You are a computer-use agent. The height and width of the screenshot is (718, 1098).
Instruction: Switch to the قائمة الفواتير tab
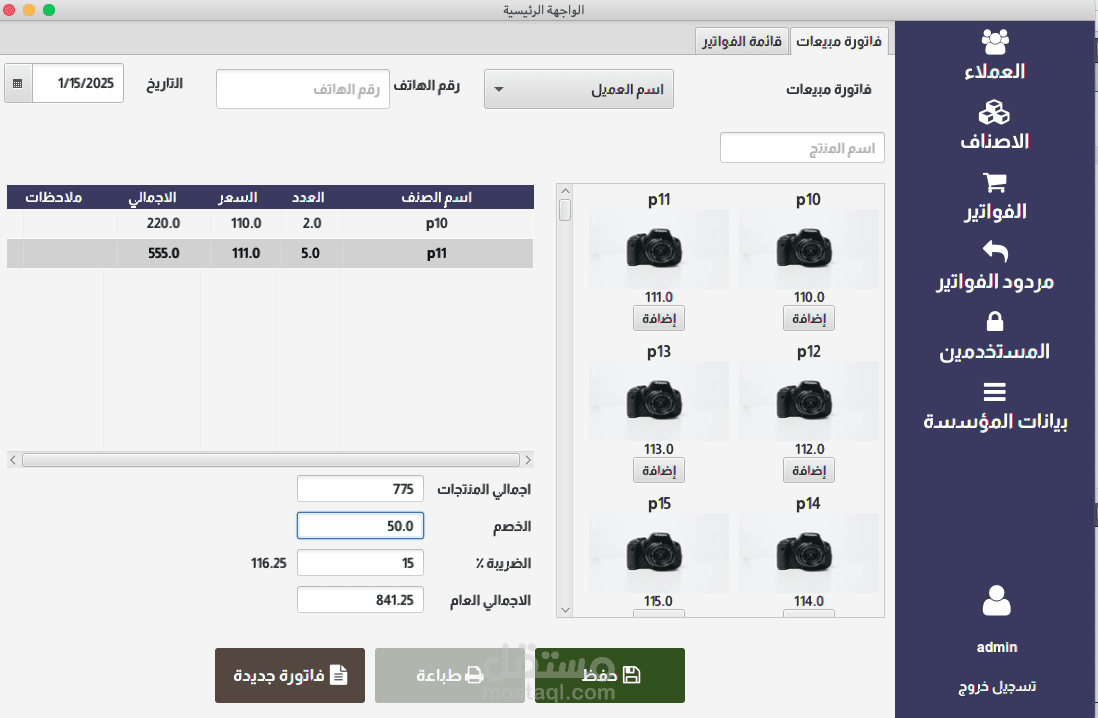(x=742, y=42)
